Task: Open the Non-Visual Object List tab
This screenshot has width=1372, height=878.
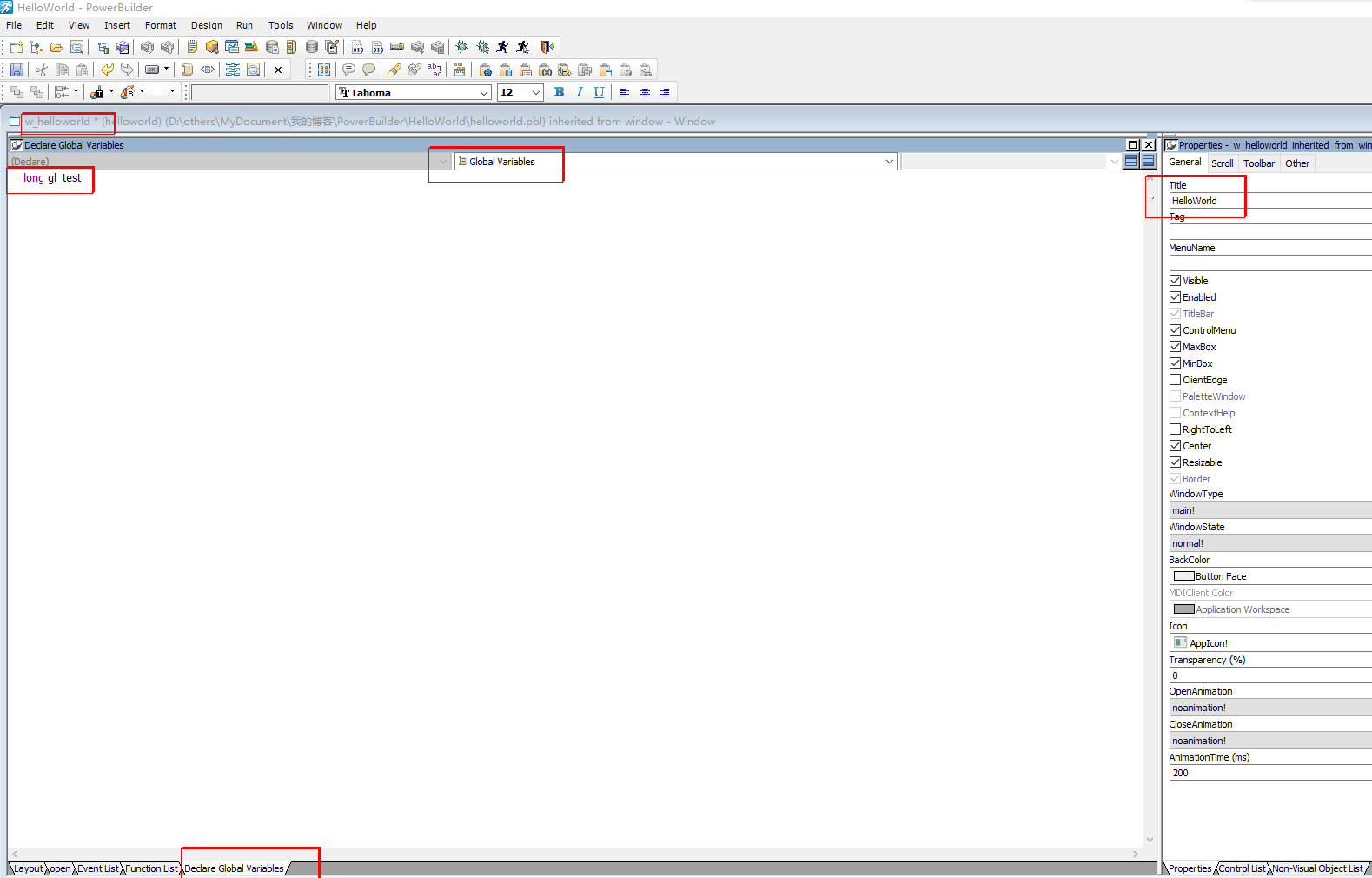Action: (x=1318, y=868)
